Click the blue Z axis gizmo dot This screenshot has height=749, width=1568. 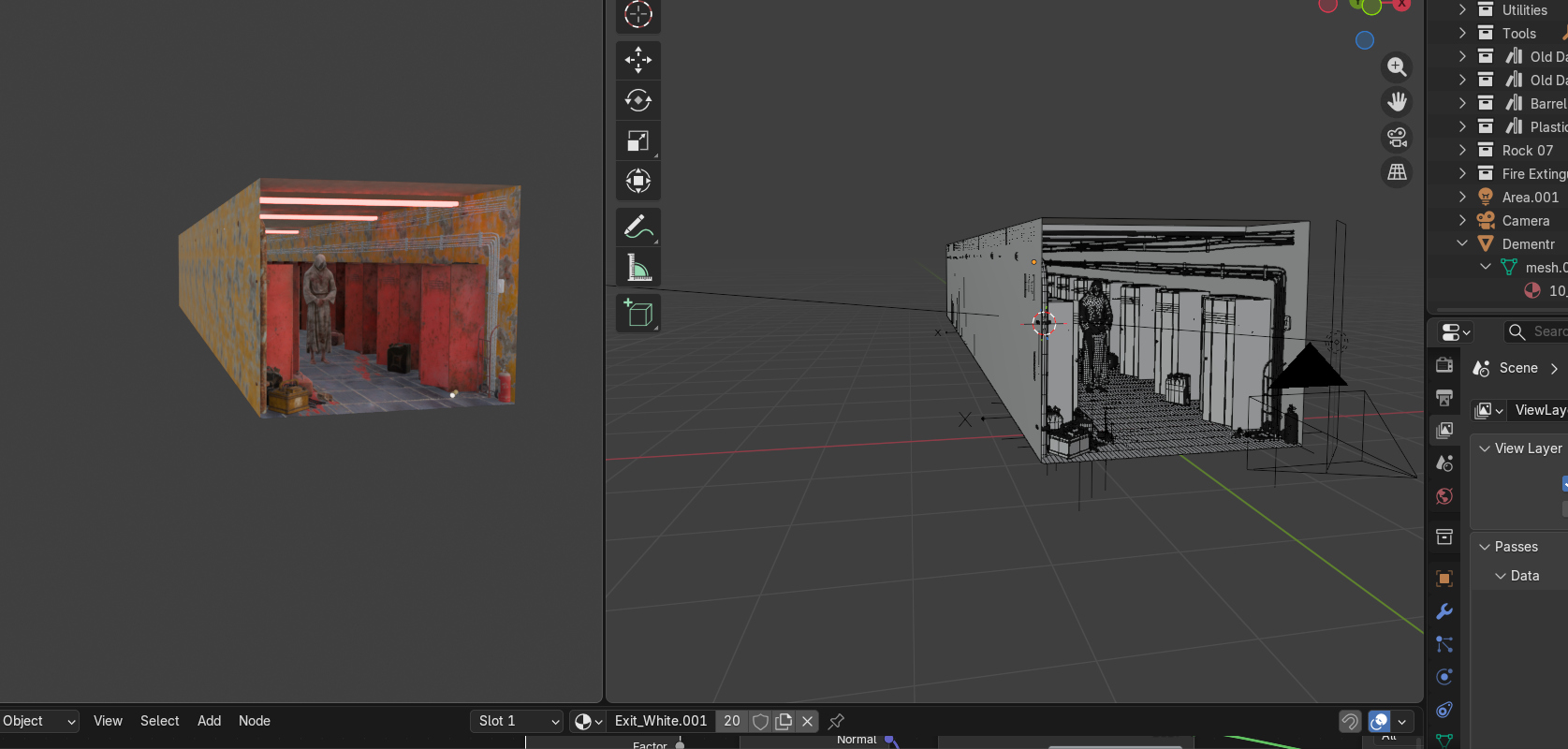tap(1365, 40)
